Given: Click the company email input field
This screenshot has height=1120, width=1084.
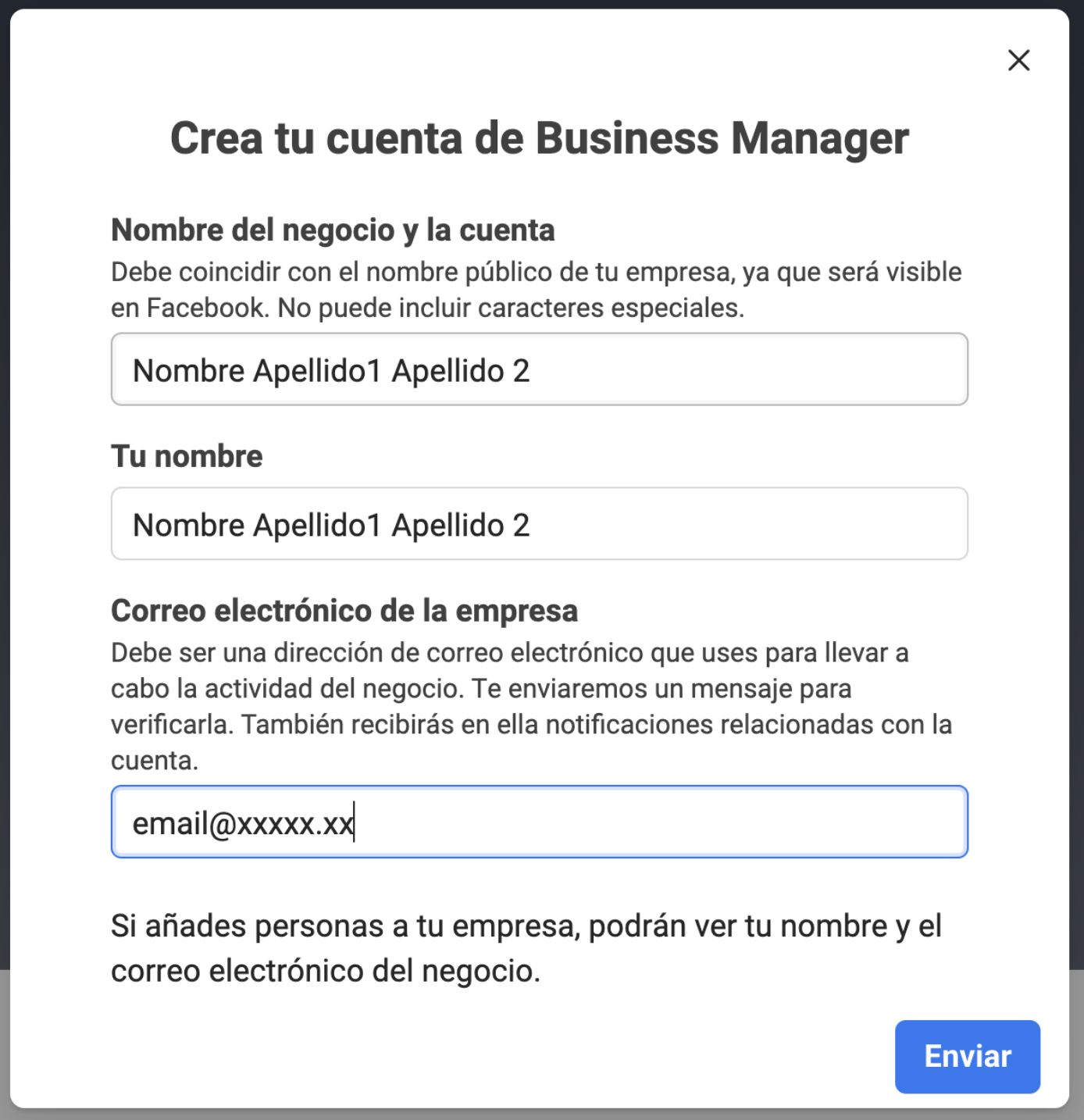Looking at the screenshot, I should tap(540, 822).
